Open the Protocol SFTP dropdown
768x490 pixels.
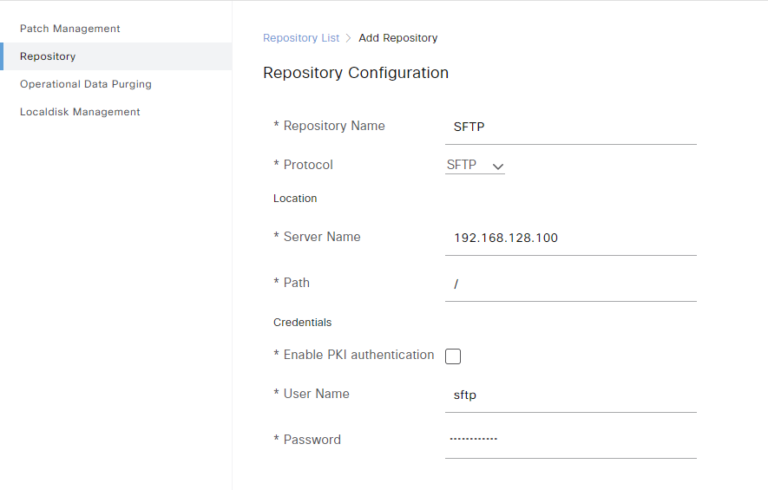coord(474,165)
